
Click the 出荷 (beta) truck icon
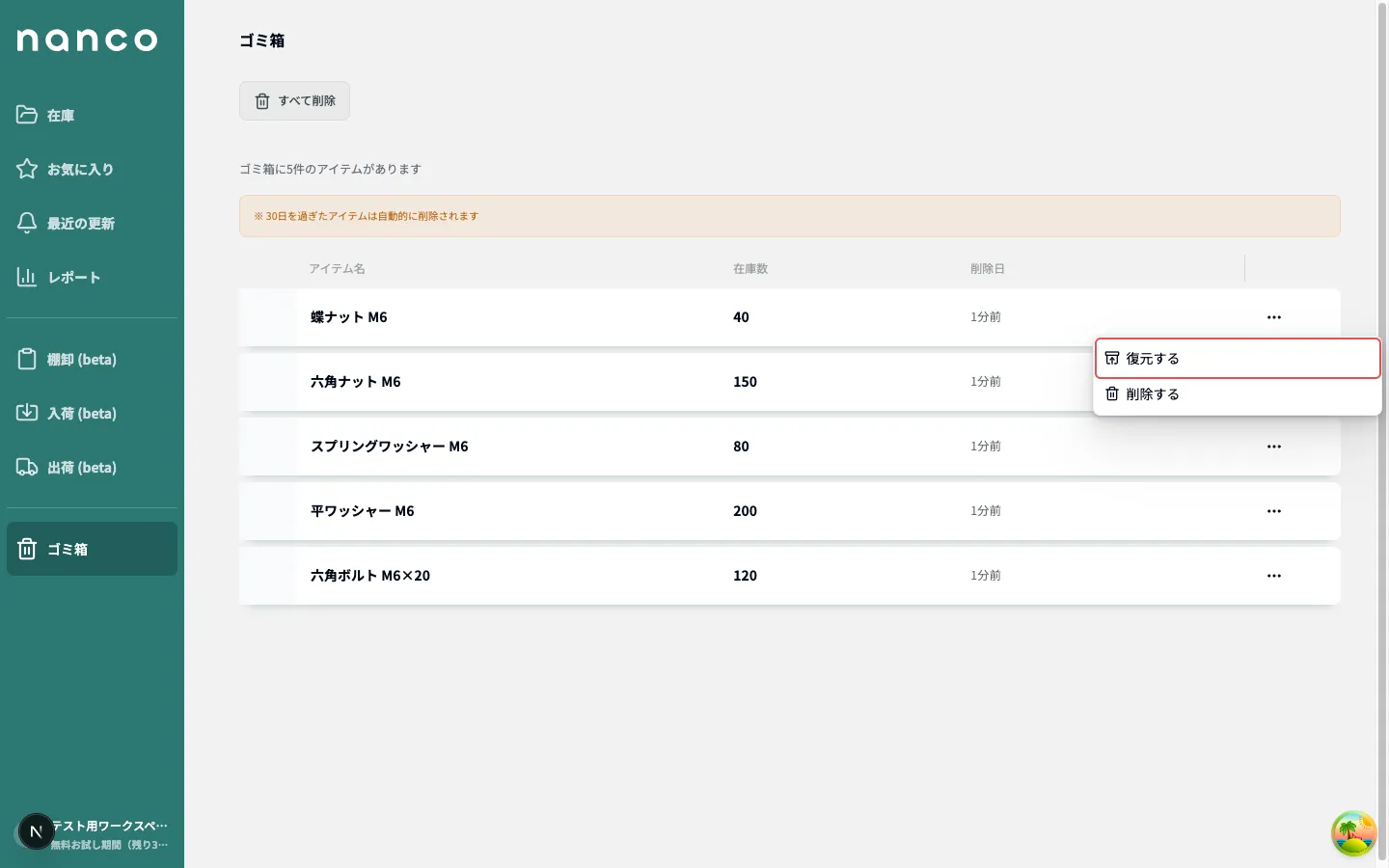(x=27, y=467)
